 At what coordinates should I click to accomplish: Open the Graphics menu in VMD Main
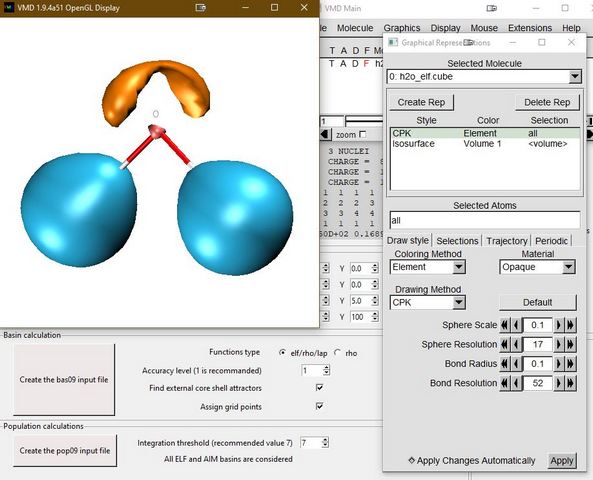(x=402, y=28)
